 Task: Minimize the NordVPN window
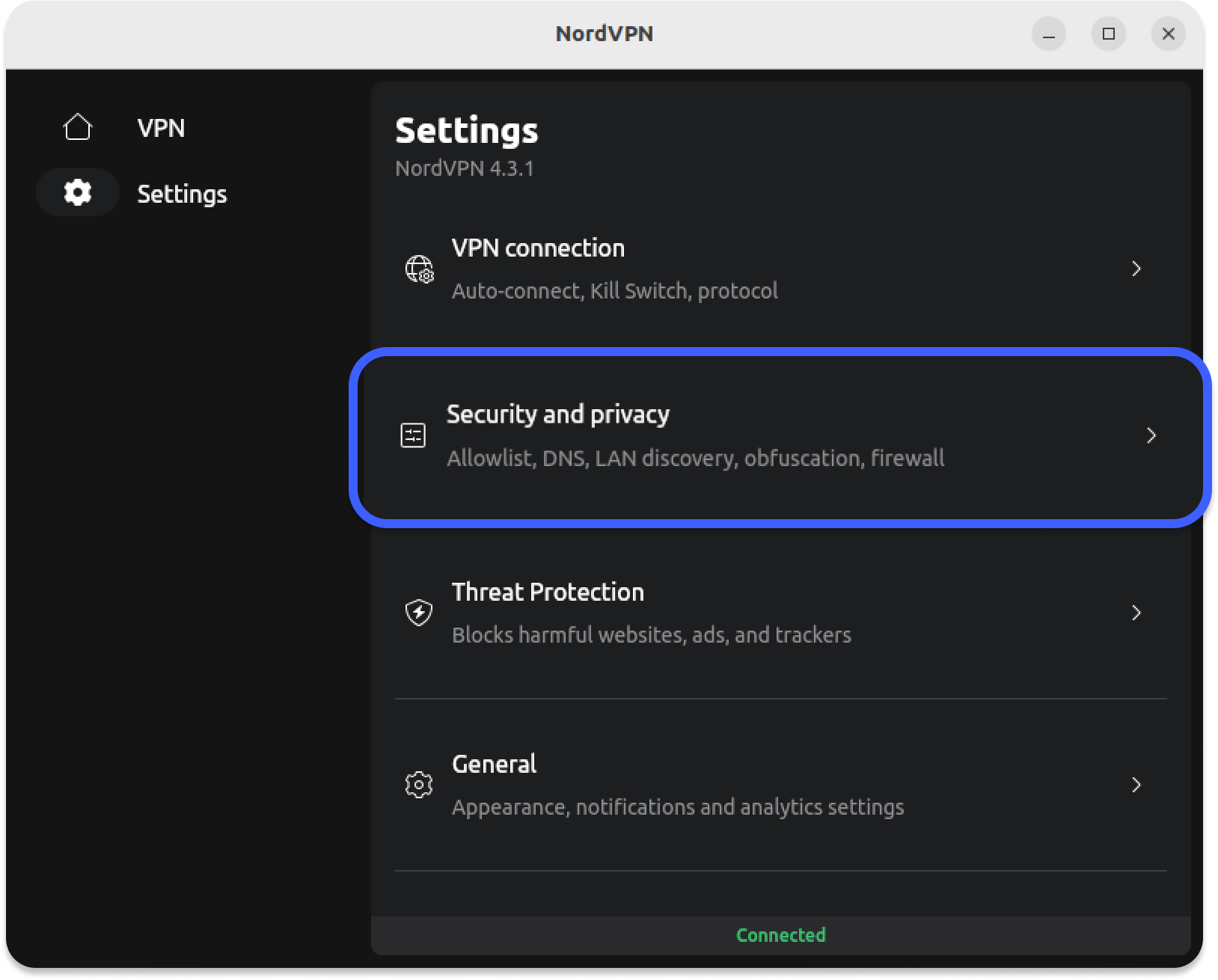tap(1049, 34)
